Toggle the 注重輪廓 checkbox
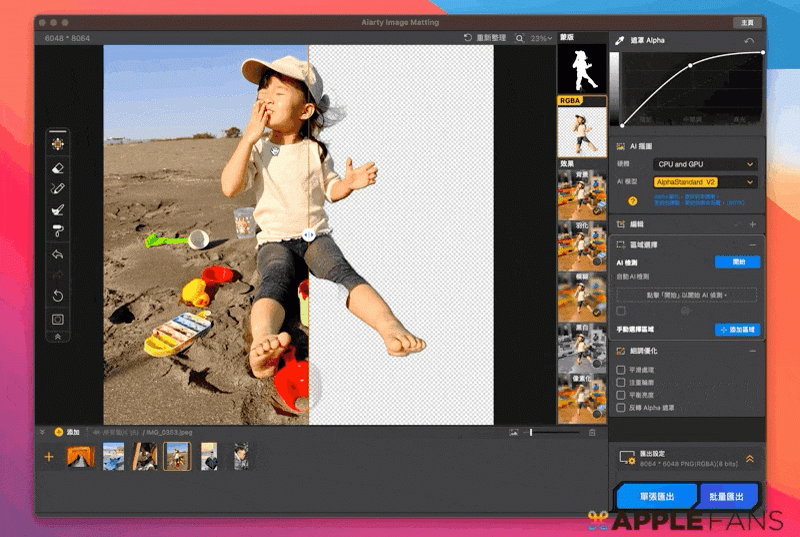 point(621,382)
